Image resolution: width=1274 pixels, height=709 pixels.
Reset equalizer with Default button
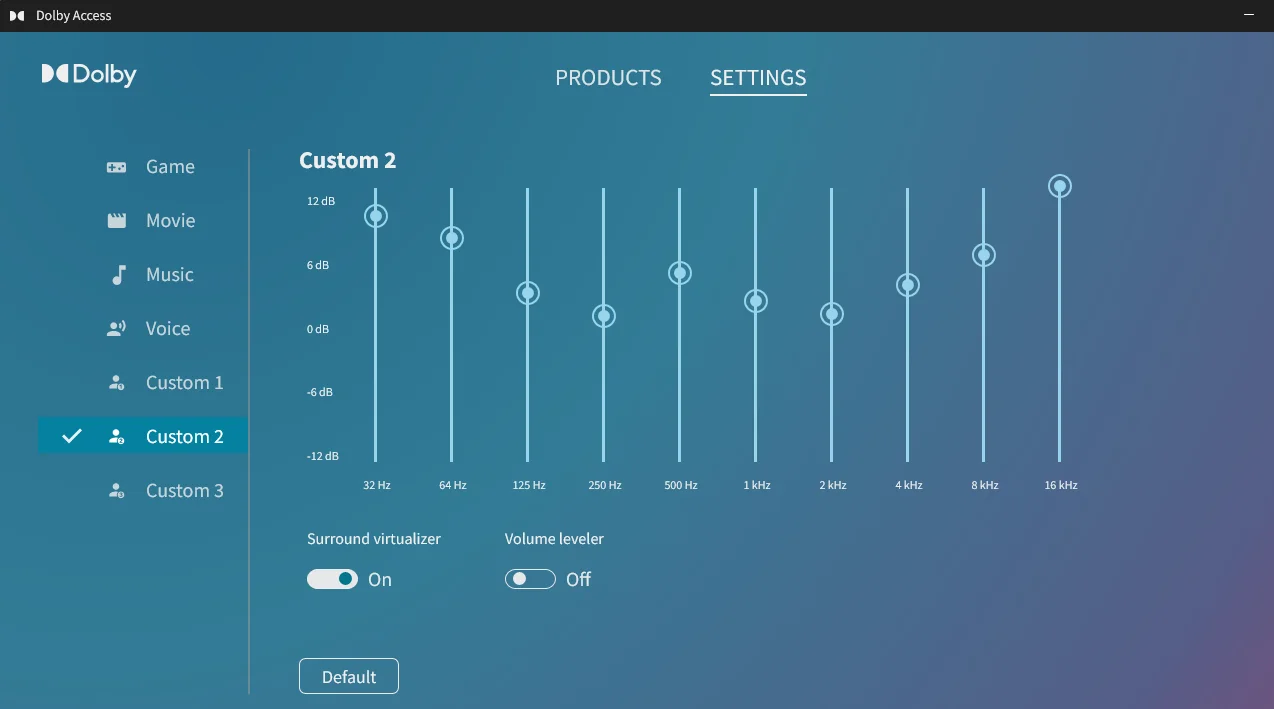[x=349, y=676]
